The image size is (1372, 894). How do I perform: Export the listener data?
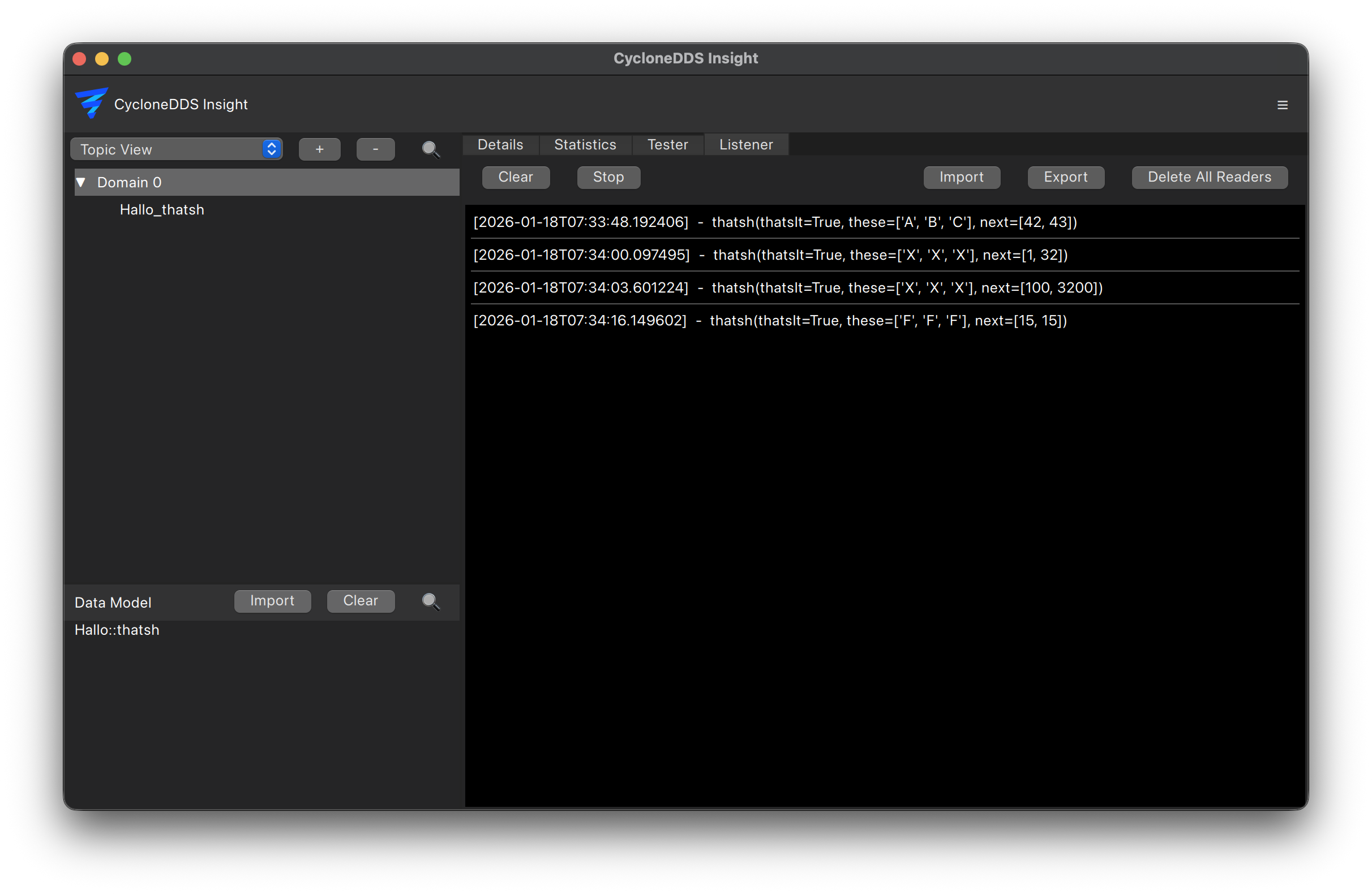(1065, 177)
